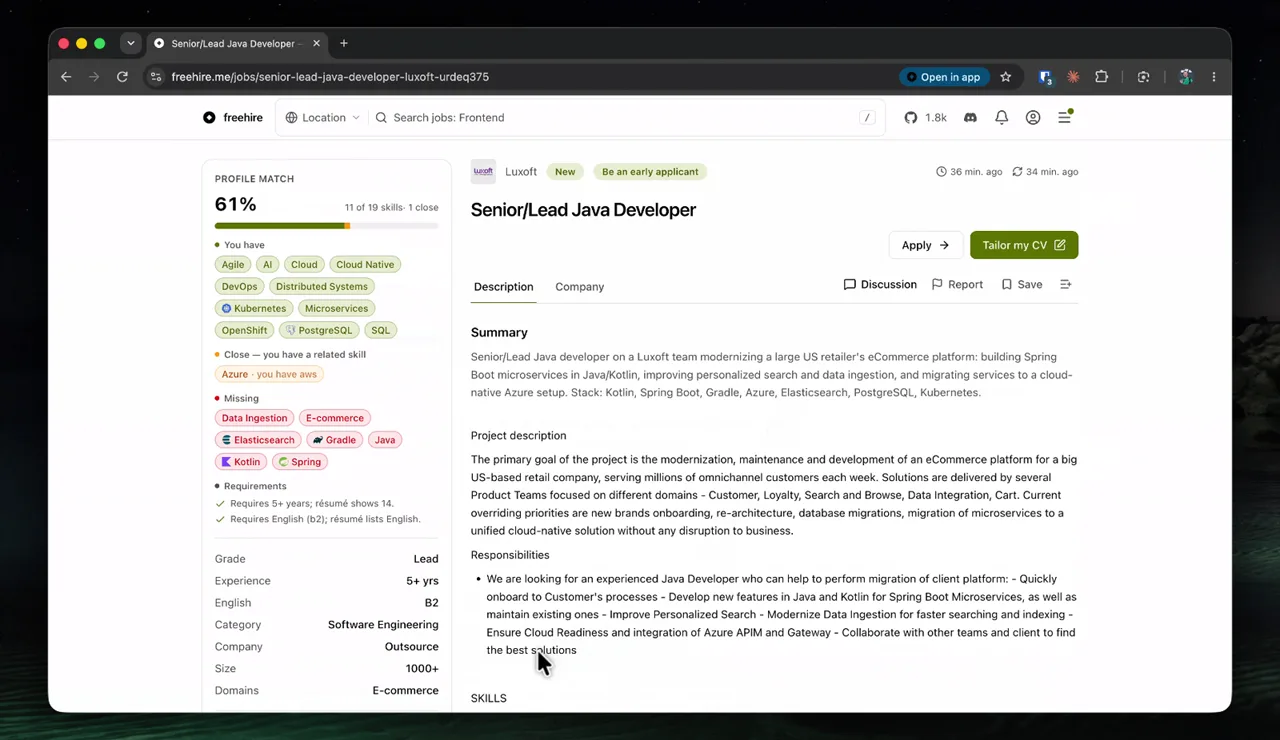Open the Discussion link
The image size is (1280, 740).
click(x=880, y=285)
